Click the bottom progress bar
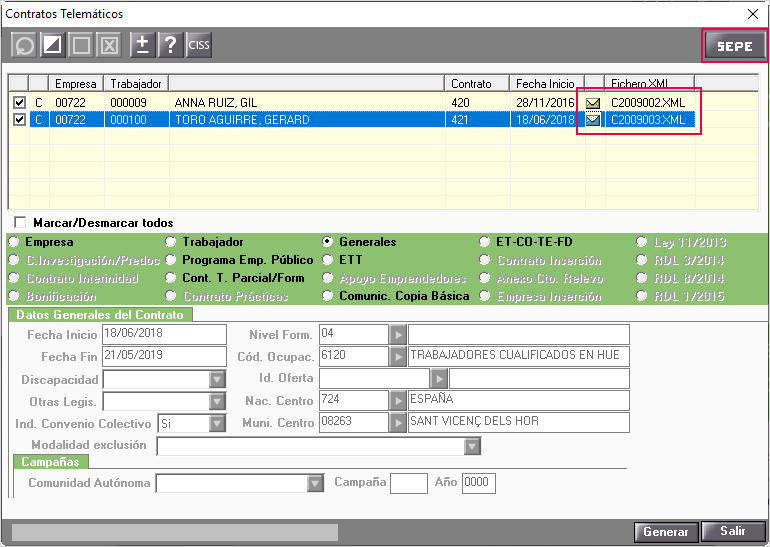This screenshot has height=547, width=770. (x=175, y=532)
